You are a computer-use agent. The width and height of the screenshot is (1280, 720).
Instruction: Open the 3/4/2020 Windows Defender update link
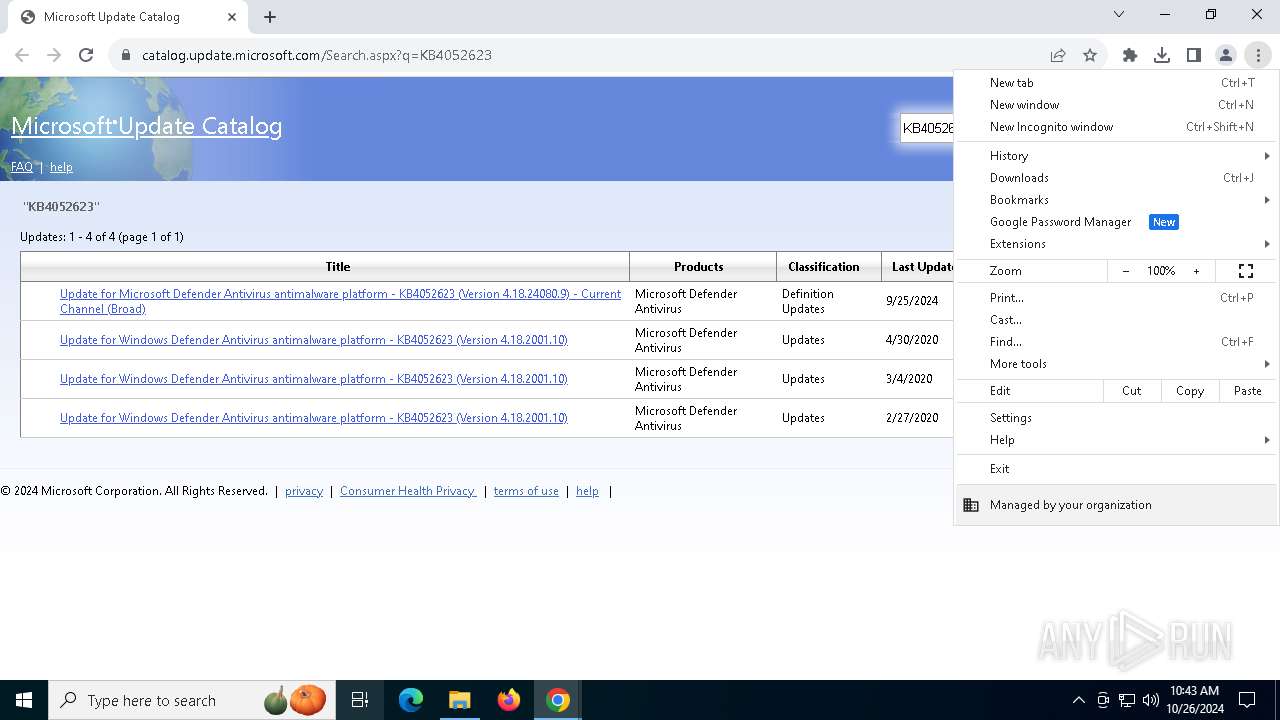click(314, 379)
